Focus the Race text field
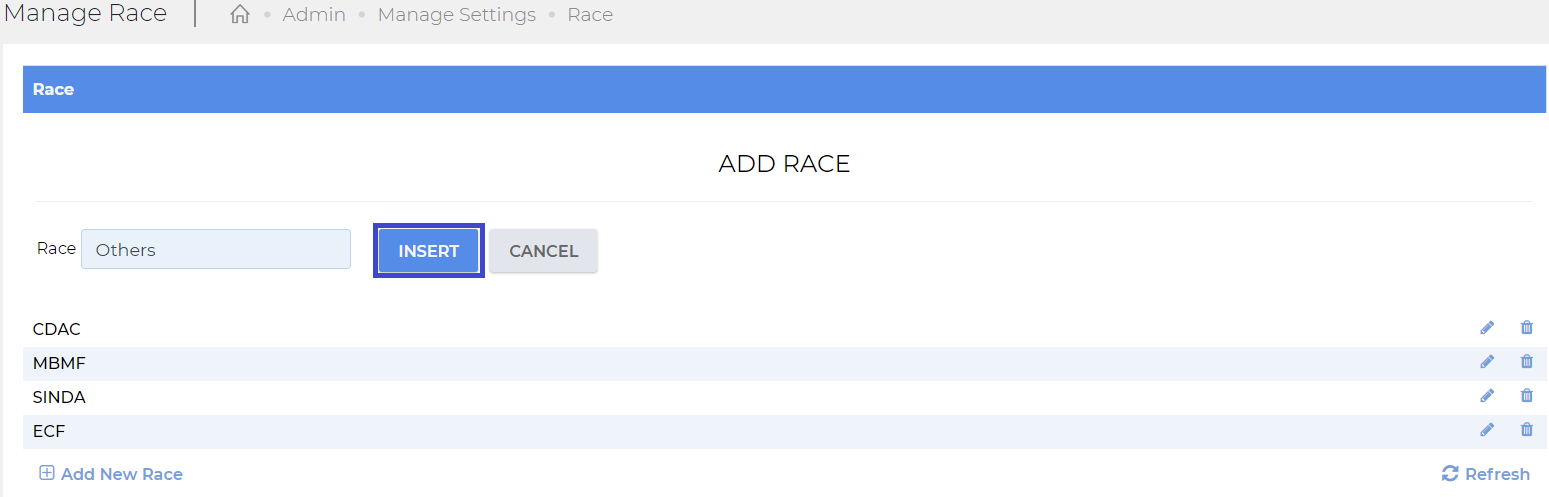The image size is (1549, 497). (x=216, y=249)
